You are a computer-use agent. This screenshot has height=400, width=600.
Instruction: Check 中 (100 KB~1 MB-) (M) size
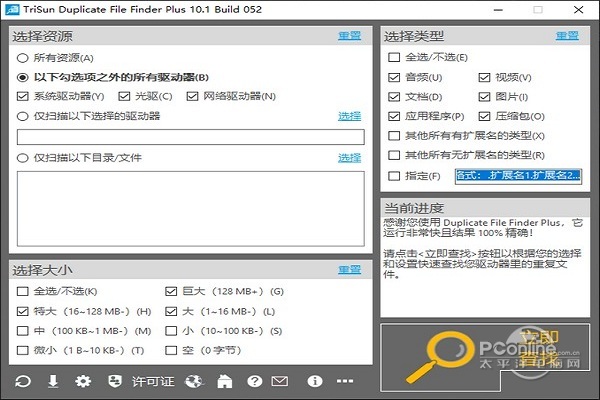click(23, 331)
